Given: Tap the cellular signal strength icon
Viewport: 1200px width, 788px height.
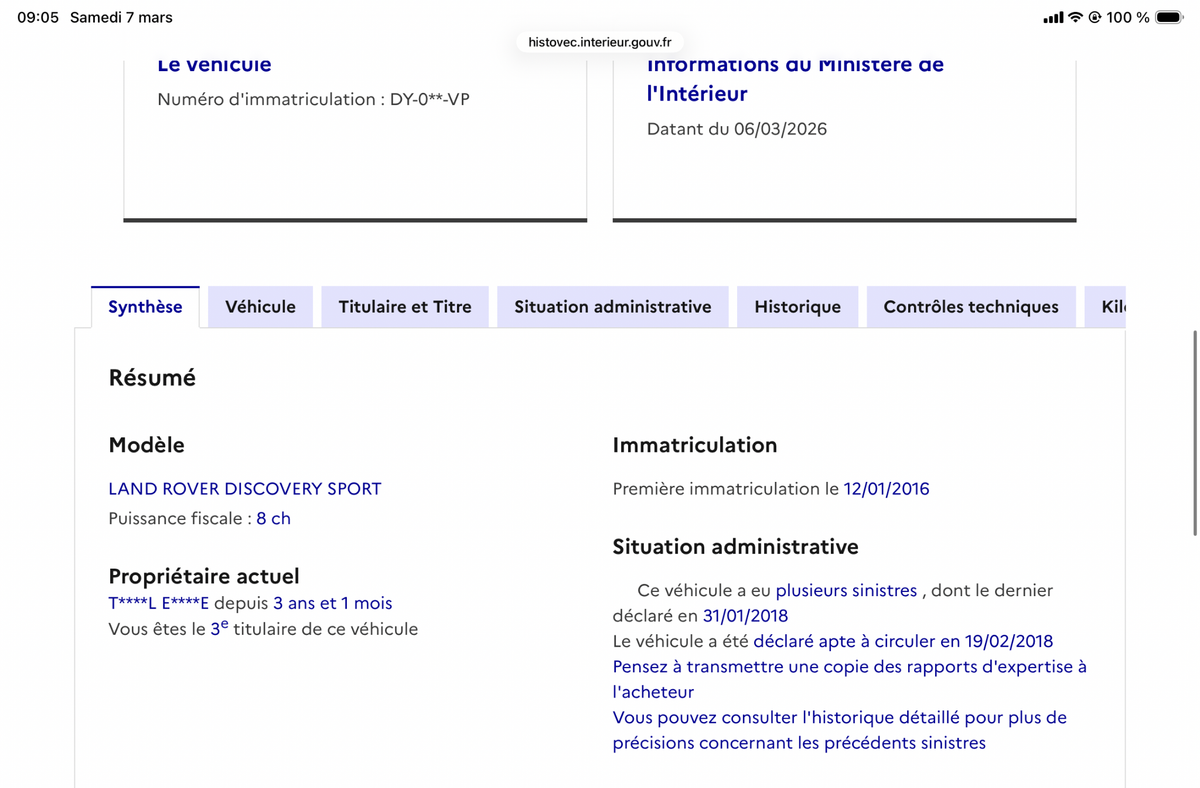Looking at the screenshot, I should pos(1053,17).
